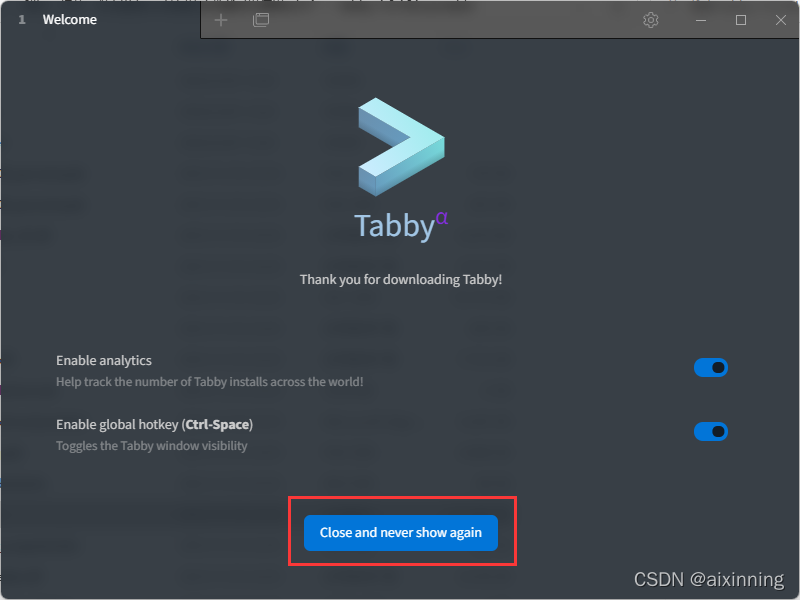This screenshot has height=600, width=800.
Task: Click the Help track Tabby installs description
Action: pos(209,382)
